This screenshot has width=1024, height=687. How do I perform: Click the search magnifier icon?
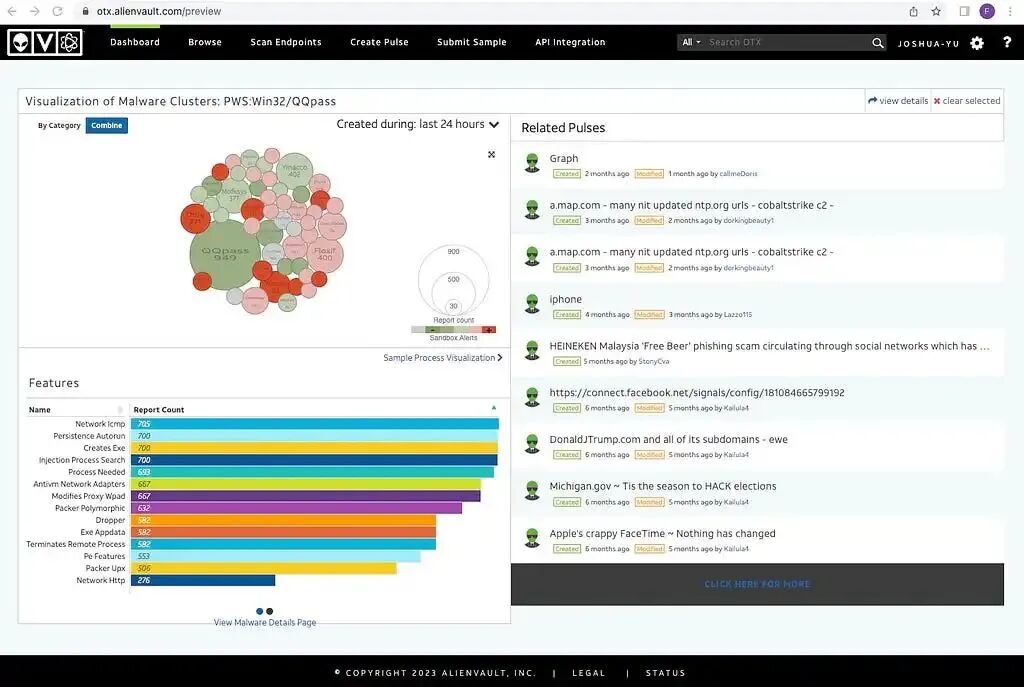(x=878, y=42)
